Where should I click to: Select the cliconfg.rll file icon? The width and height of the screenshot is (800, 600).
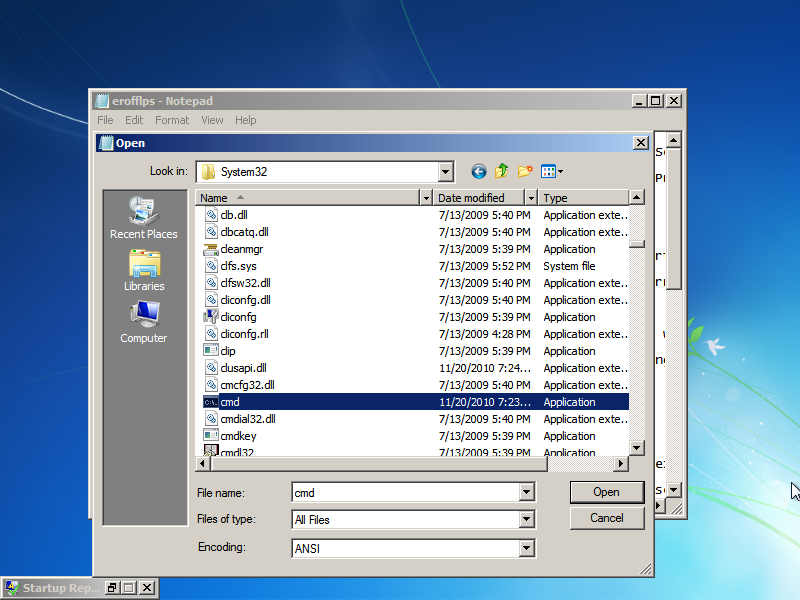[211, 334]
